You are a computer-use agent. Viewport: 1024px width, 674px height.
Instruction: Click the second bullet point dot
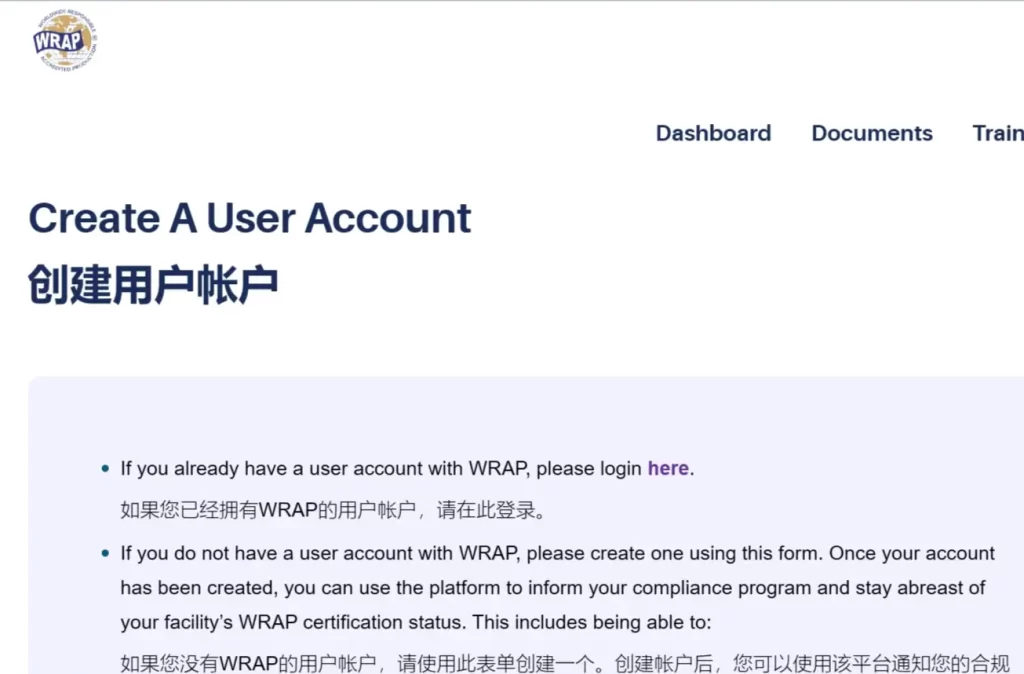pos(106,554)
